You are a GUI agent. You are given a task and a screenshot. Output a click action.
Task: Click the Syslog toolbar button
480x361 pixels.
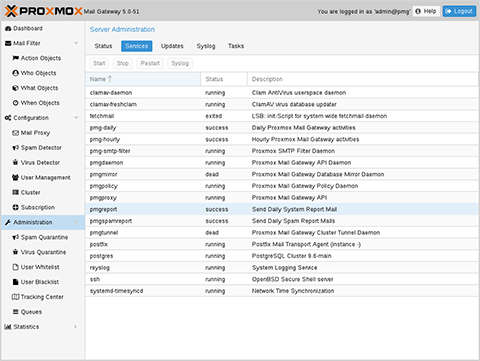point(180,63)
